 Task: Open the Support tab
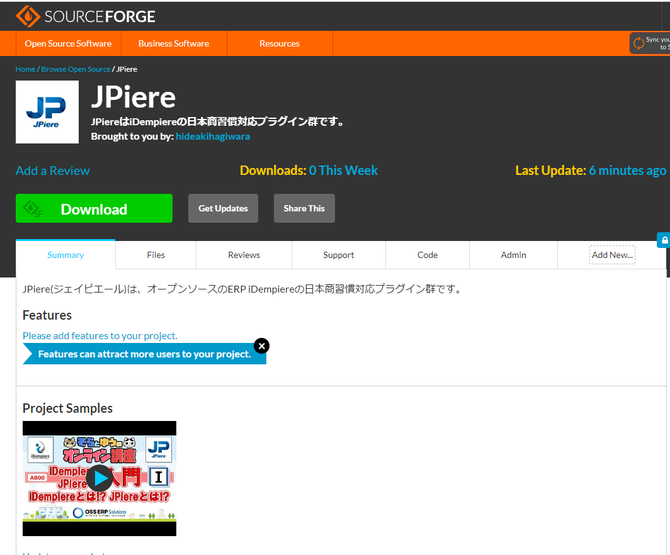338,255
